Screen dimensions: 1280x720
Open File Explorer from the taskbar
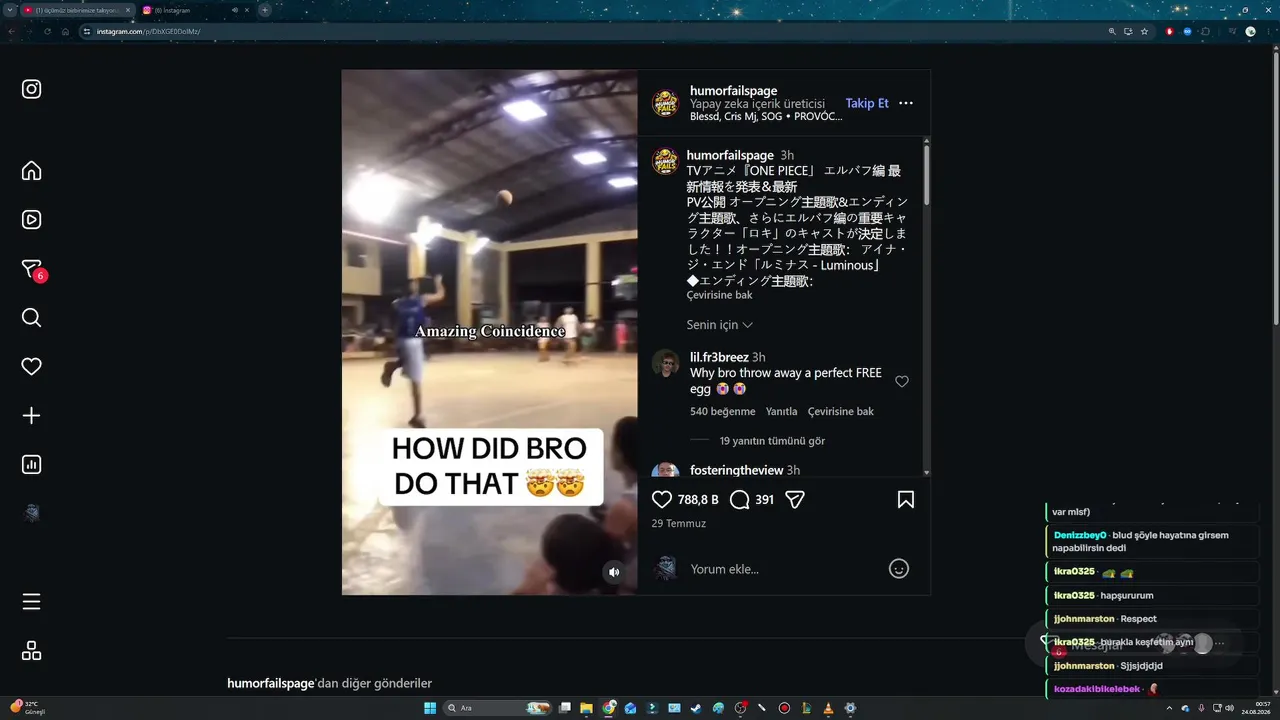pyautogui.click(x=587, y=708)
